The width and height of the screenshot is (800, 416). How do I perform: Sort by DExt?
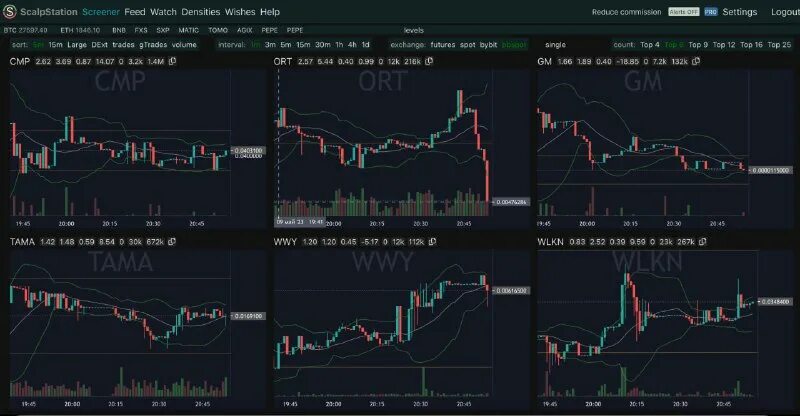pyautogui.click(x=99, y=44)
